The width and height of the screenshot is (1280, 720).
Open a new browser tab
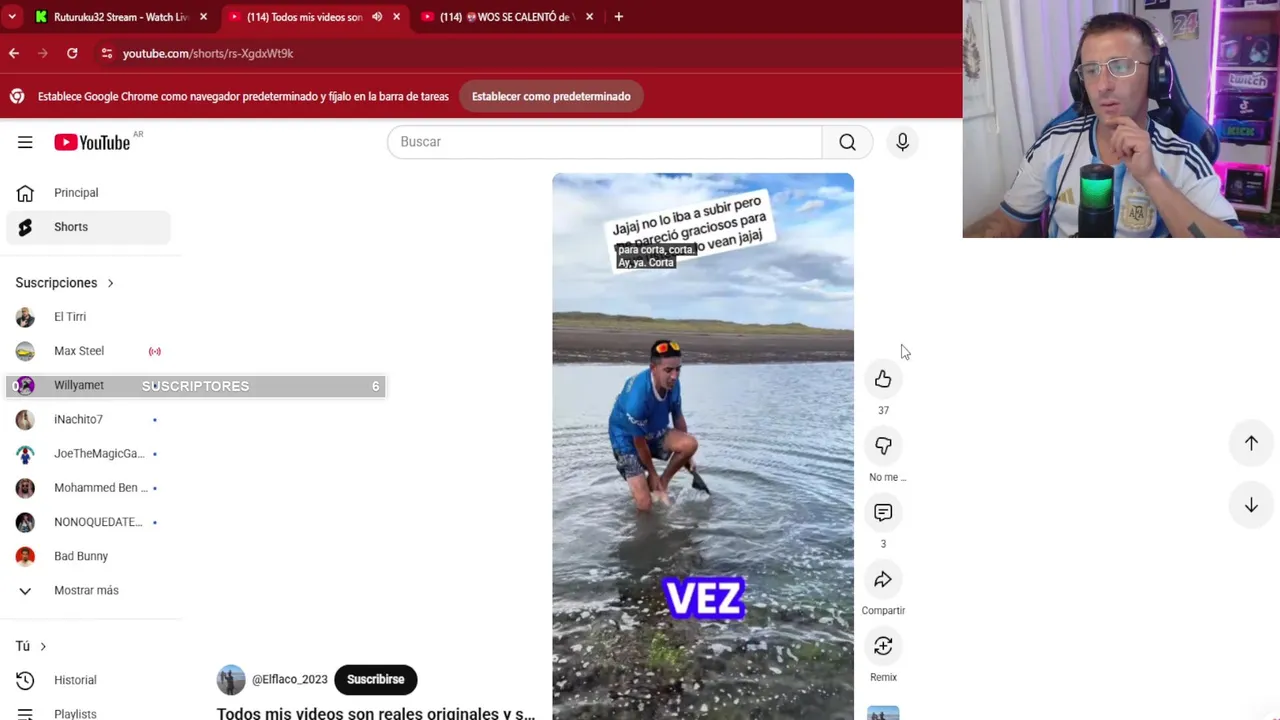618,17
